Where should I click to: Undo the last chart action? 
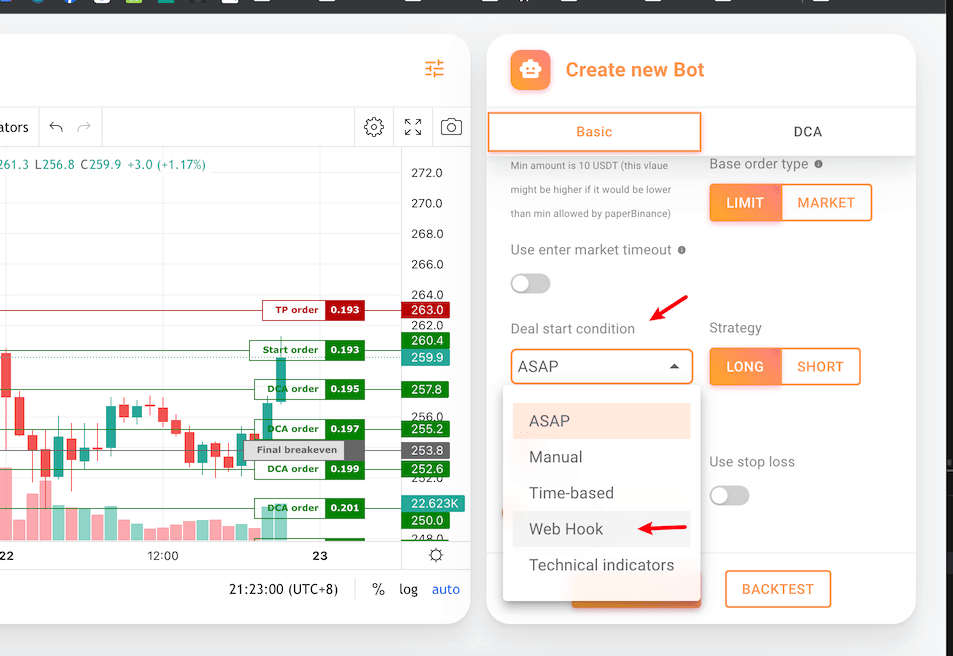pyautogui.click(x=56, y=127)
